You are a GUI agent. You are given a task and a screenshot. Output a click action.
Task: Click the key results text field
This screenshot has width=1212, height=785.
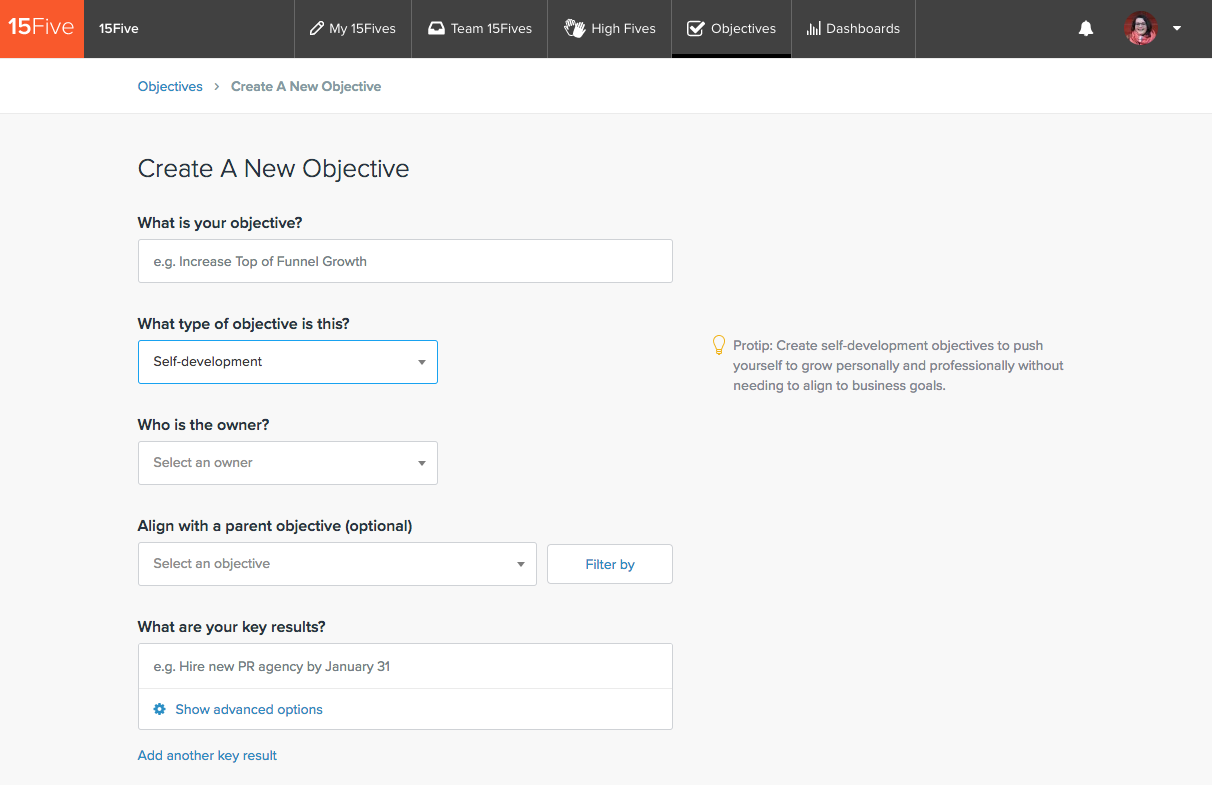click(x=405, y=666)
